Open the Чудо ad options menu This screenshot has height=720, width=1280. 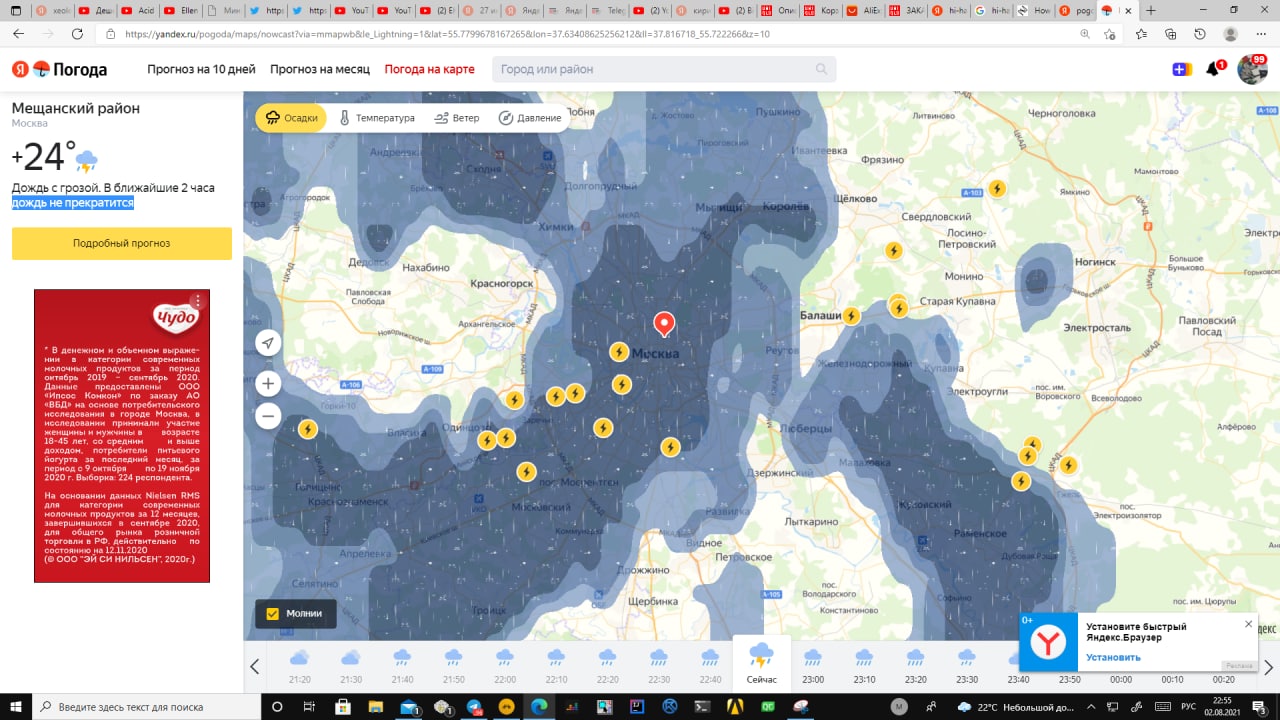[198, 301]
